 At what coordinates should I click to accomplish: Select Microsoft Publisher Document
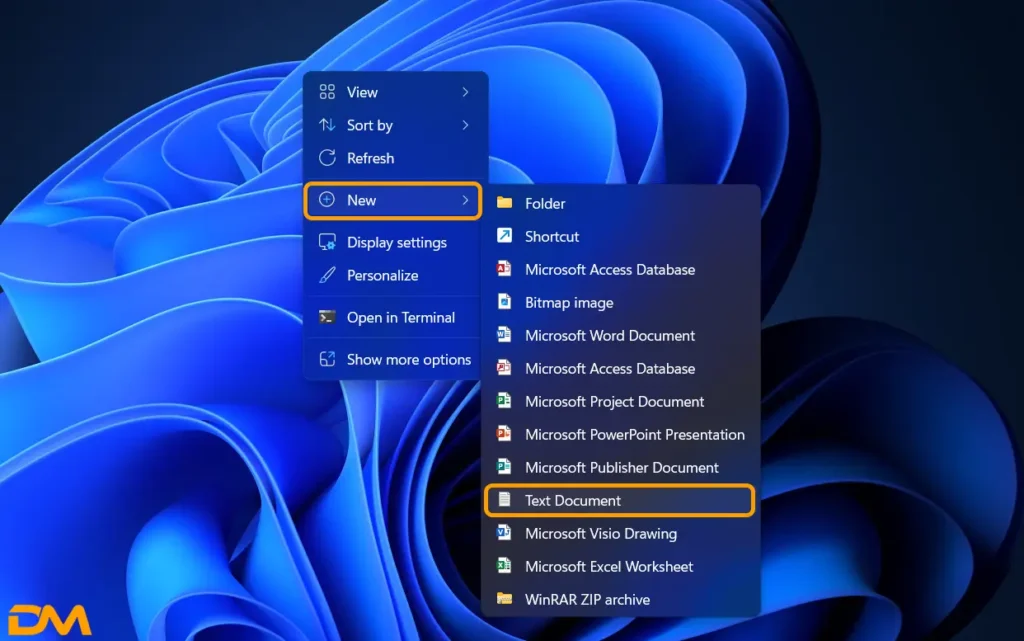click(621, 467)
